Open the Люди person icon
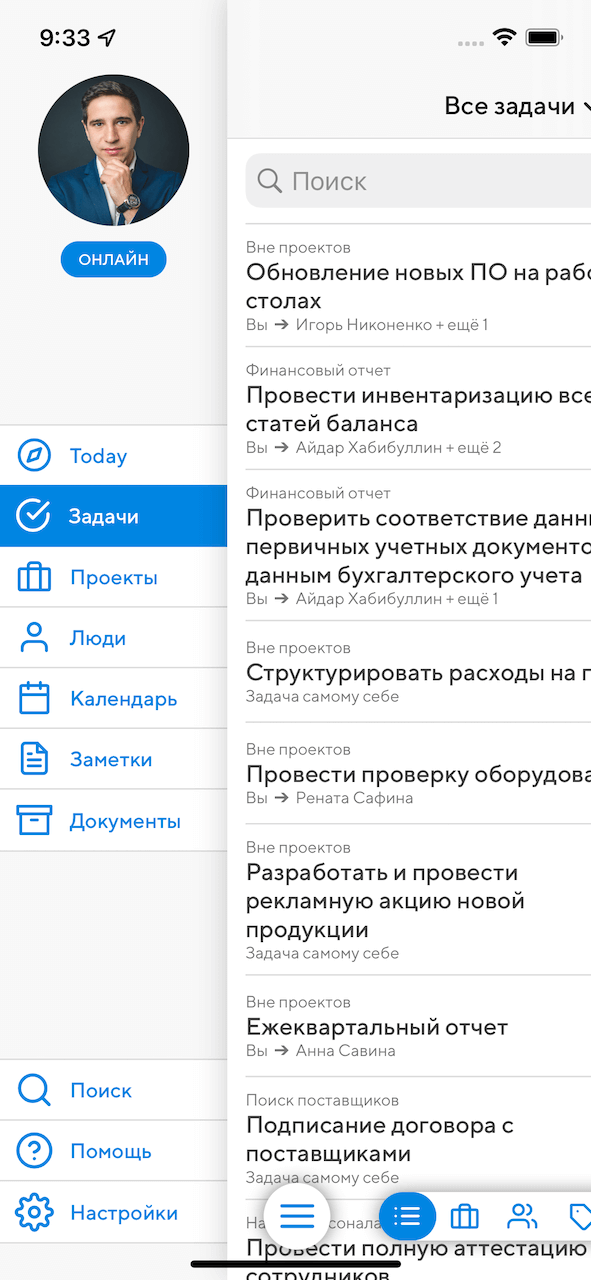 [34, 638]
